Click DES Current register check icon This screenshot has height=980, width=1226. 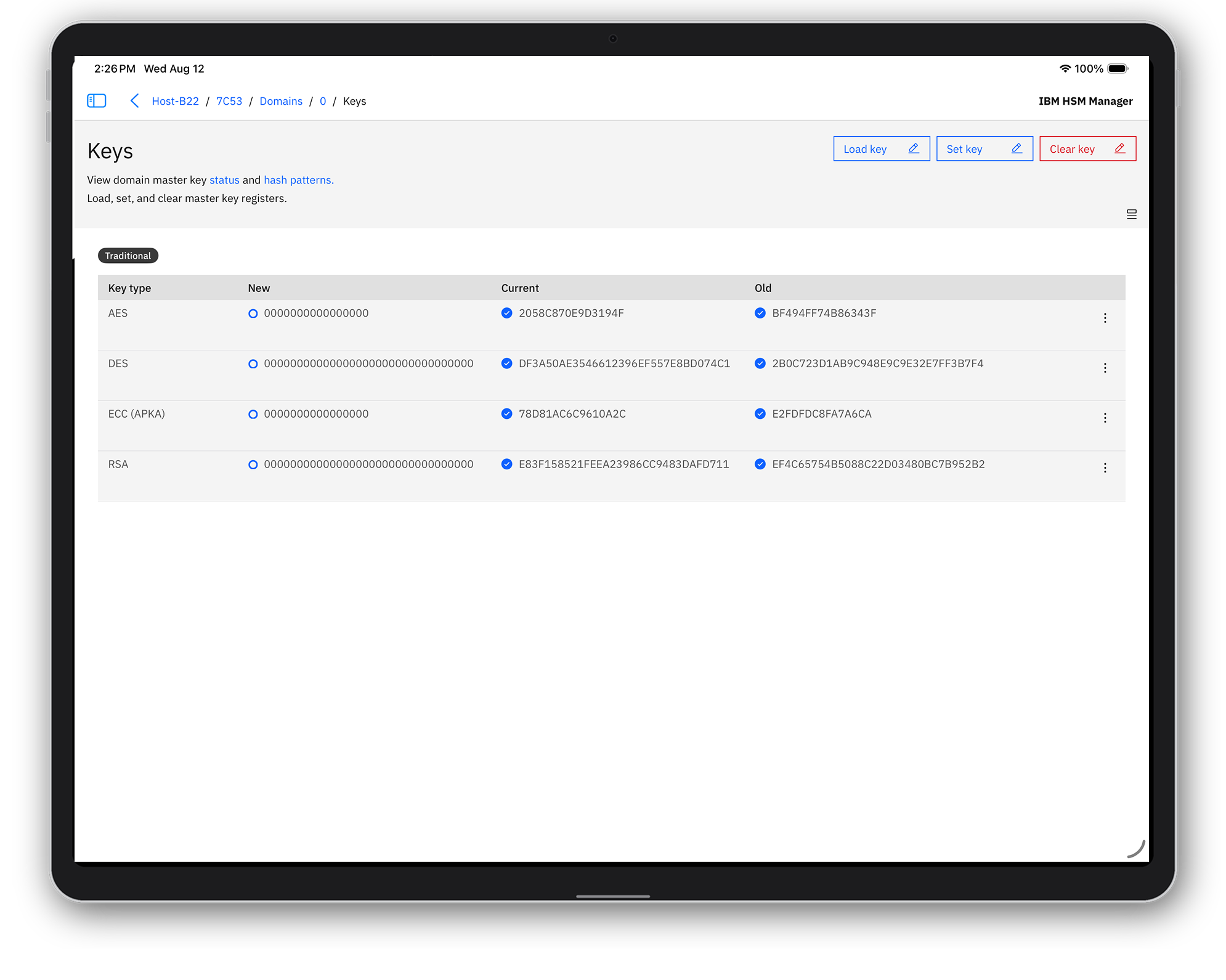[x=506, y=363]
